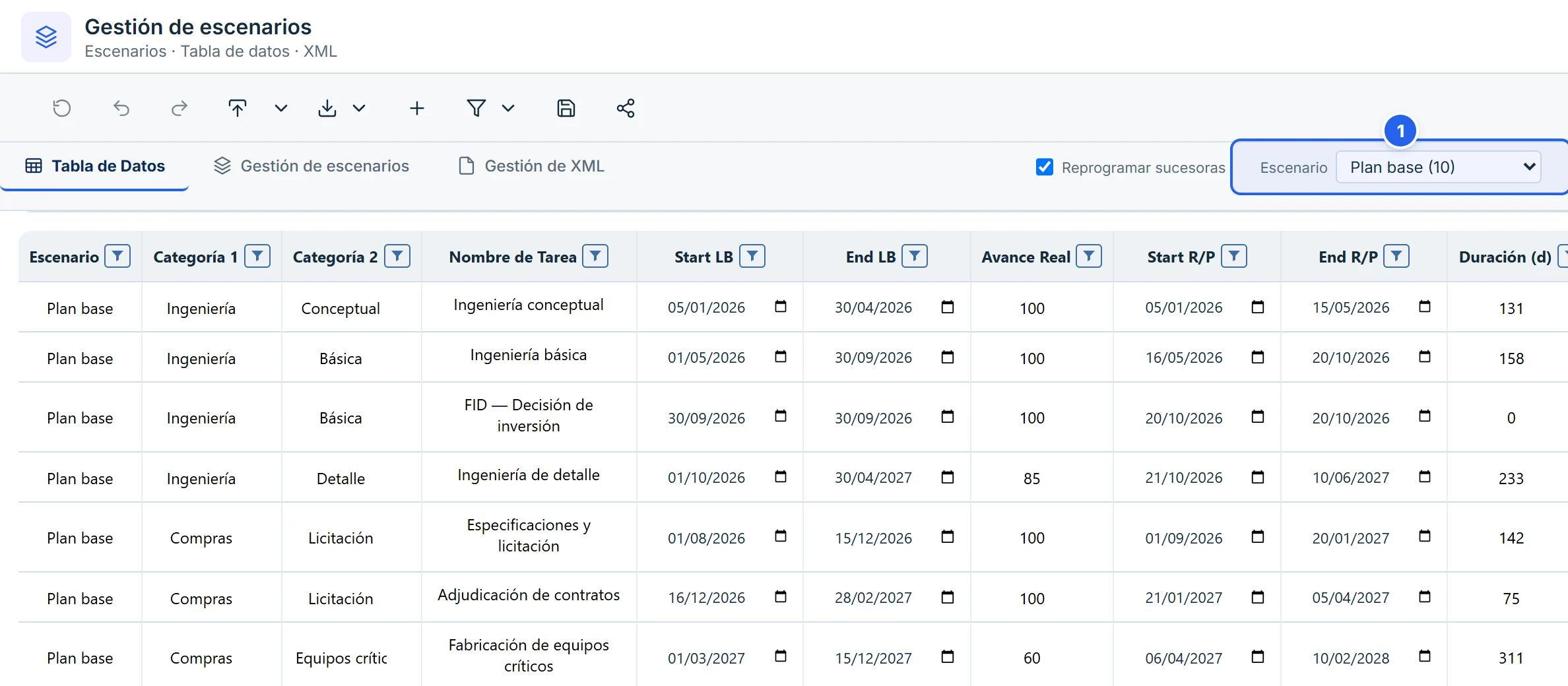Expand the chevron next to upload icon
Image resolution: width=1568 pixels, height=686 pixels.
(x=281, y=108)
